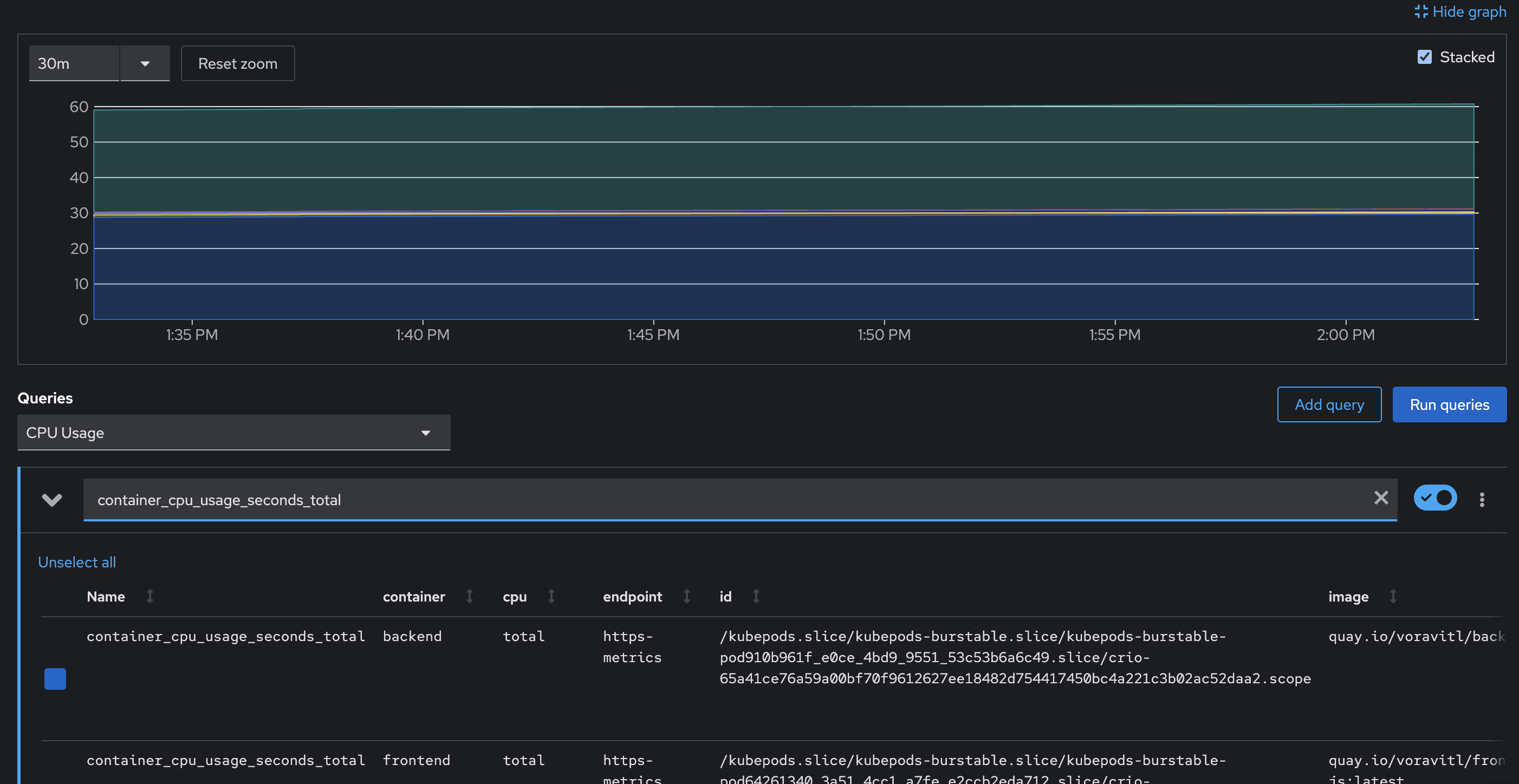Sort by container column sort icon
Screen dimensions: 1519x784
[x=469, y=597]
